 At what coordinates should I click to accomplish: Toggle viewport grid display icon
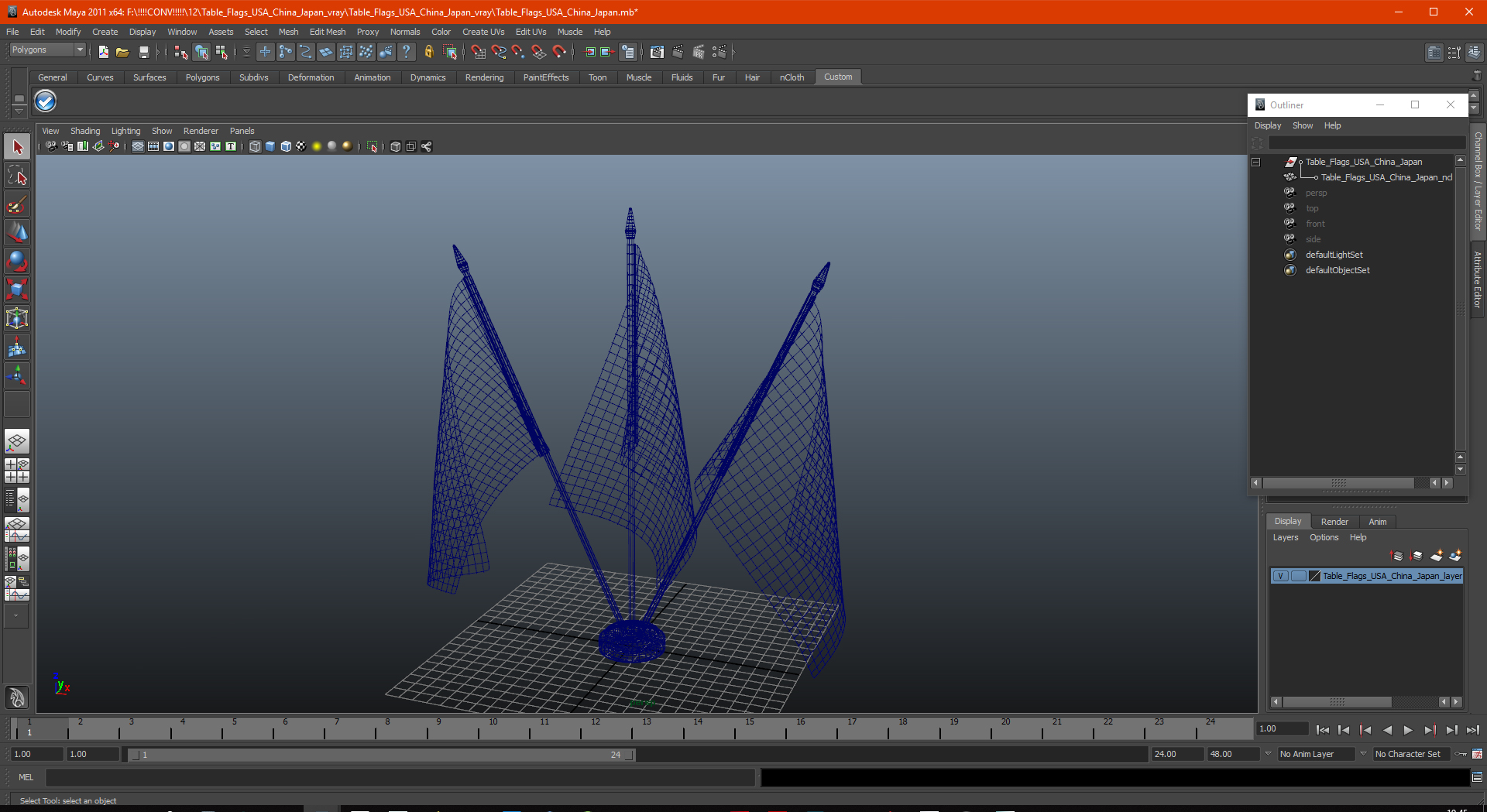tap(137, 146)
